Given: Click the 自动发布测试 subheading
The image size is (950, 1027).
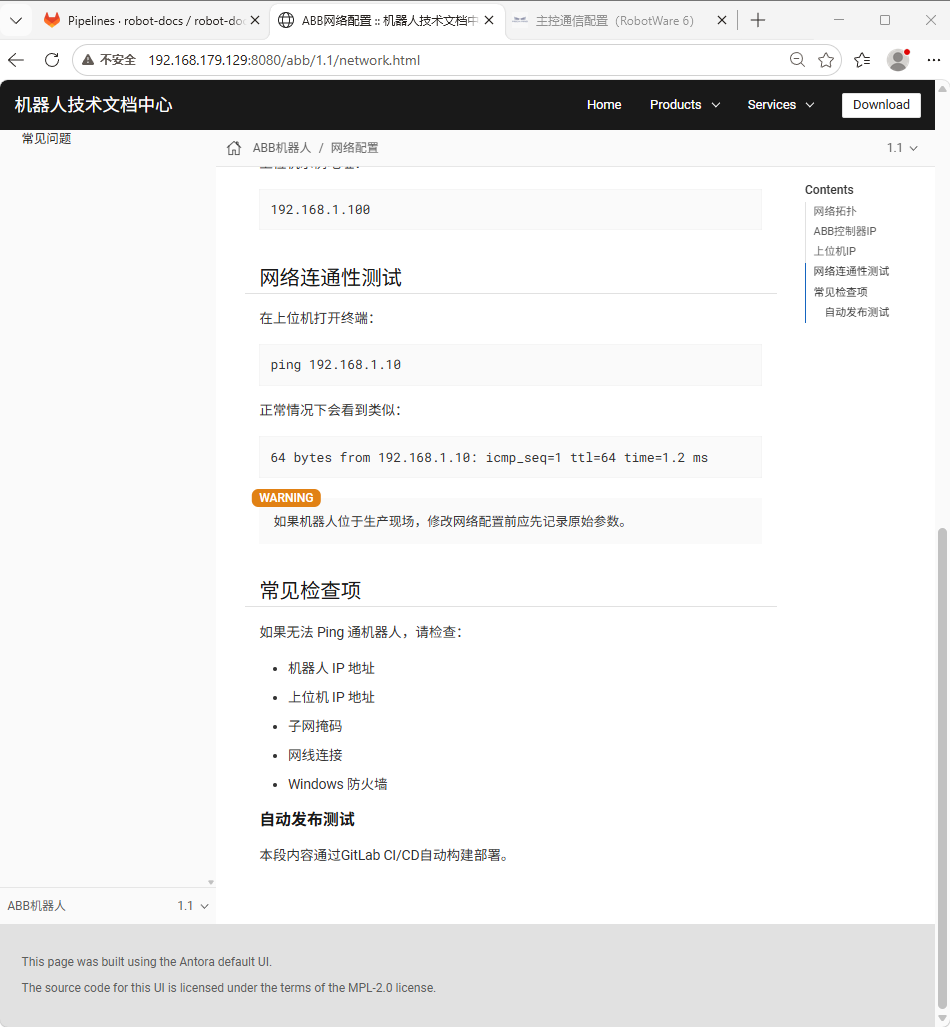Looking at the screenshot, I should pyautogui.click(x=307, y=819).
